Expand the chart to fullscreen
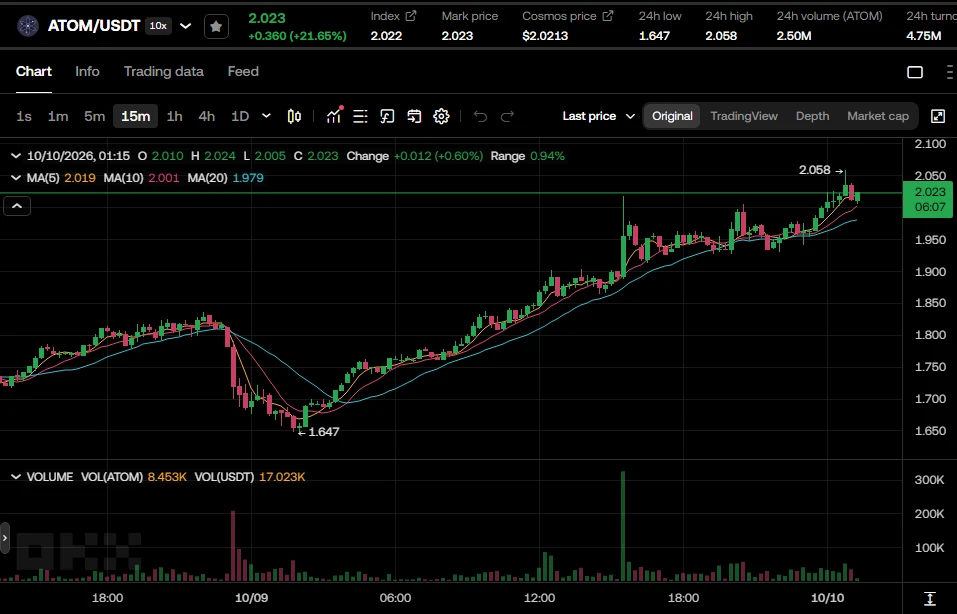Screen dimensions: 957x614 pos(938,116)
